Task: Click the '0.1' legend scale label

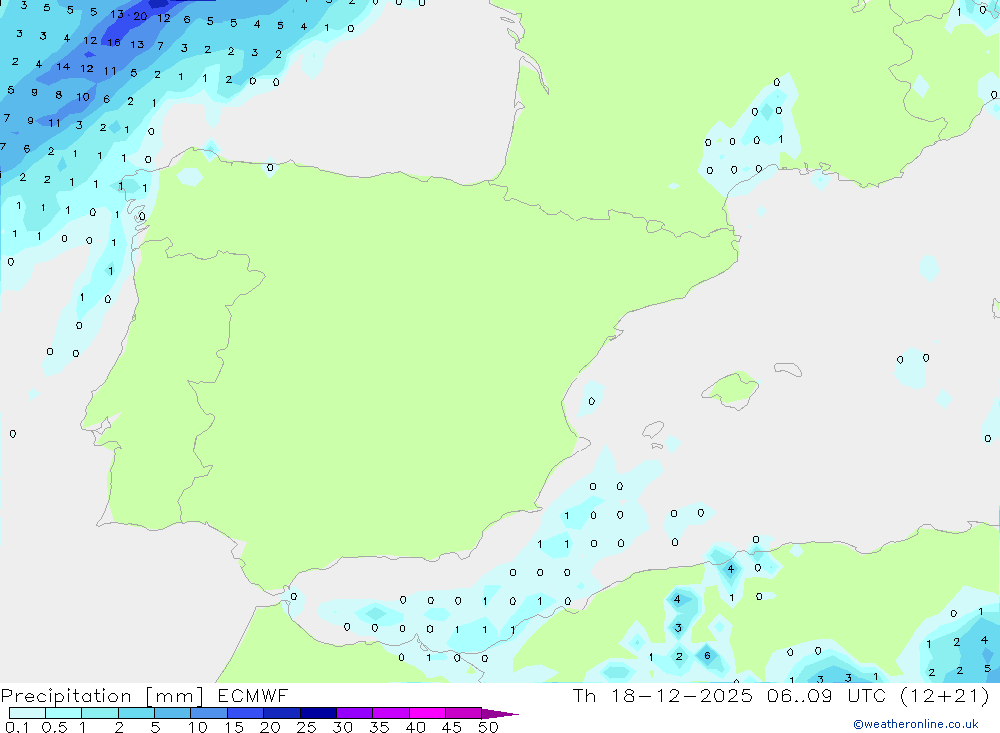Action: [x=17, y=727]
